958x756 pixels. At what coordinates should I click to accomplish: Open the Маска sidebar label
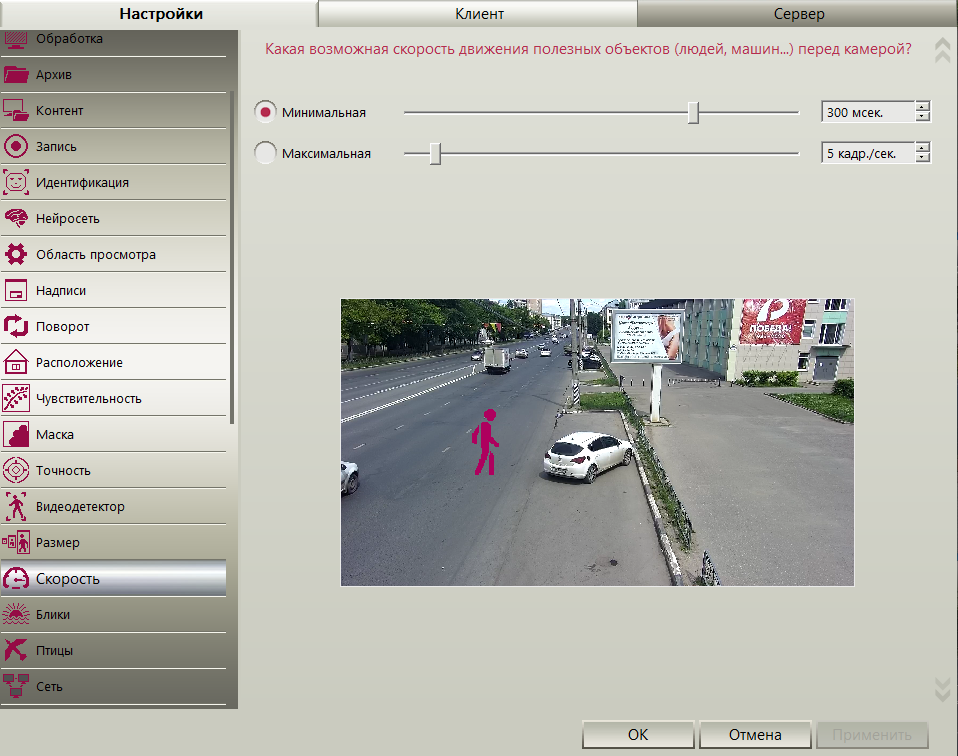point(55,435)
